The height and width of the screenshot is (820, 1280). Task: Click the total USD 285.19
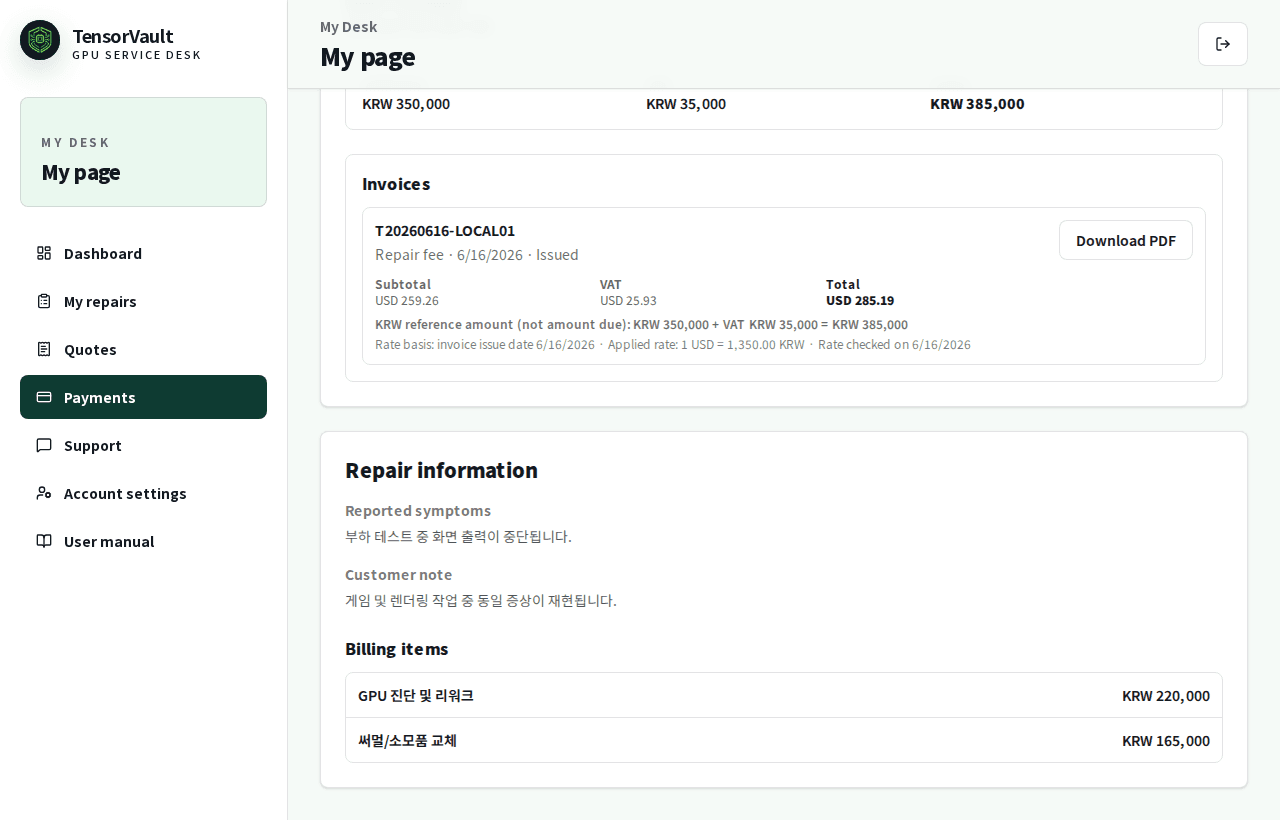860,300
